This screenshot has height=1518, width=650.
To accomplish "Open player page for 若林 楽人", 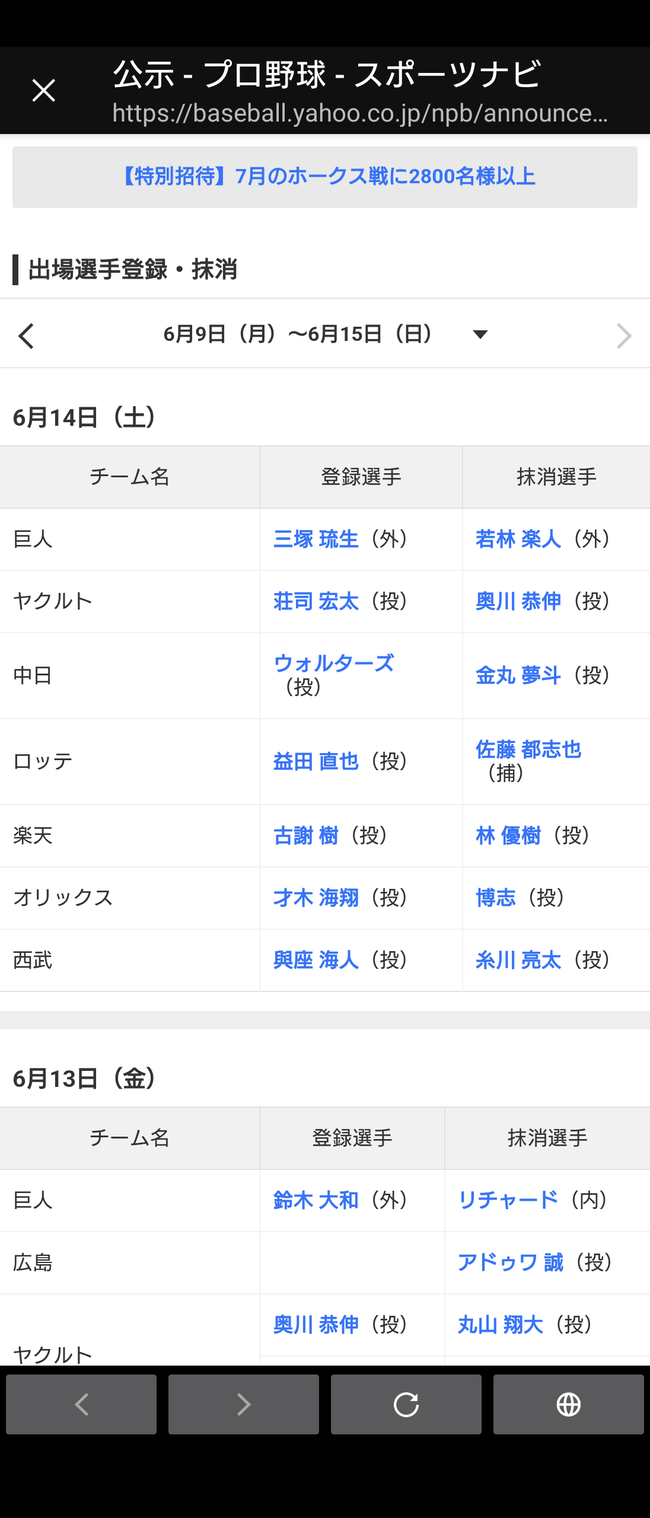I will 518,539.
